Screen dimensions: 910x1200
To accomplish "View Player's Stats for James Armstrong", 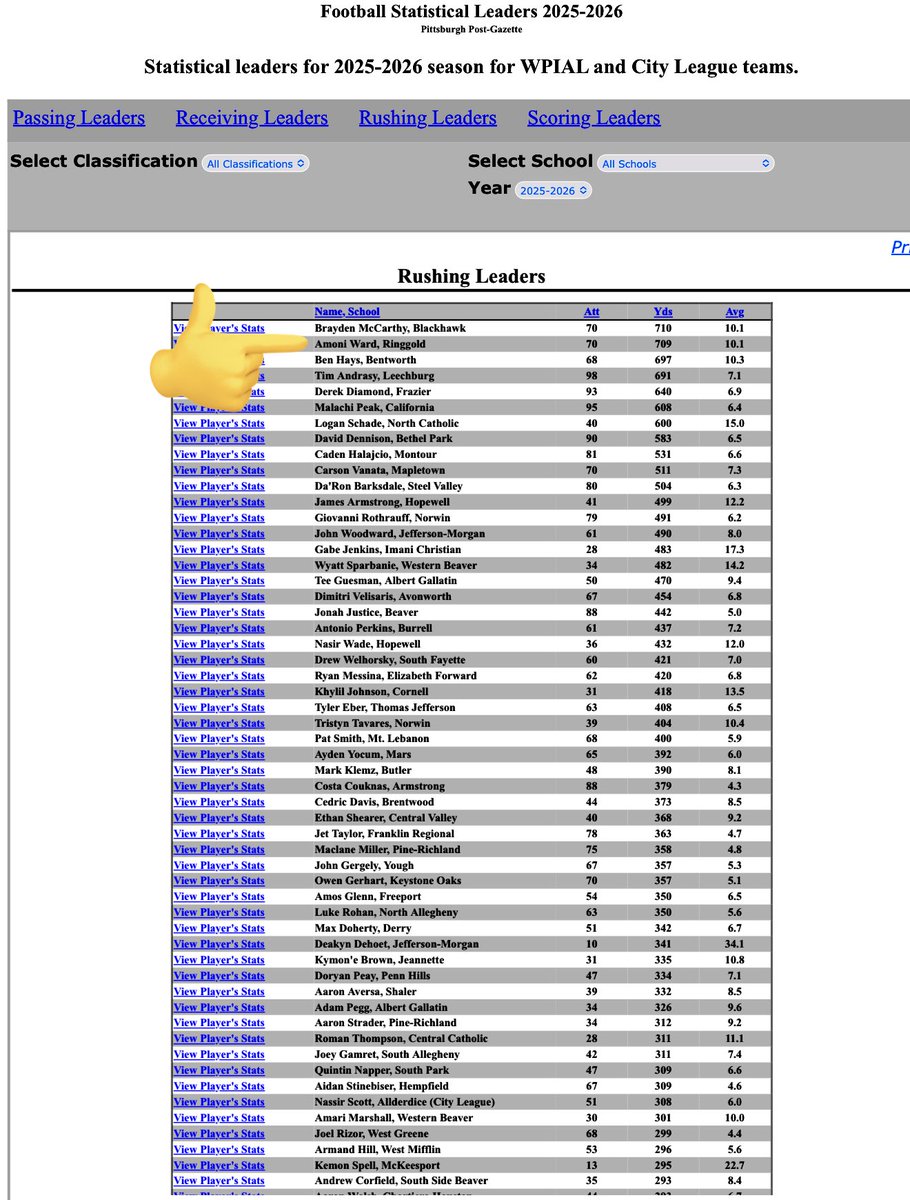I will tap(219, 502).
